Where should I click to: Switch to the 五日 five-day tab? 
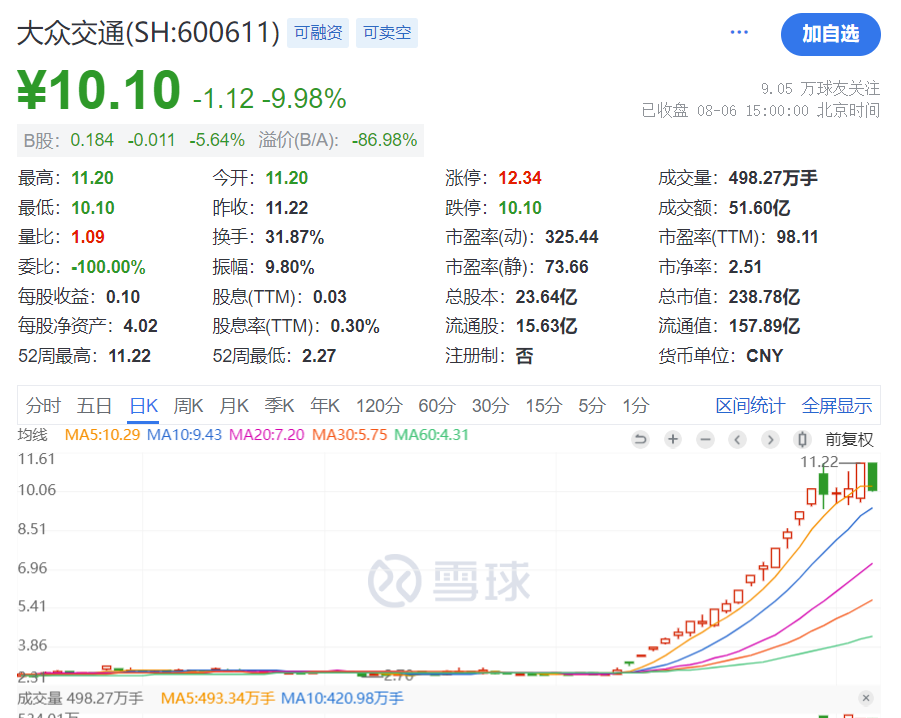point(94,405)
